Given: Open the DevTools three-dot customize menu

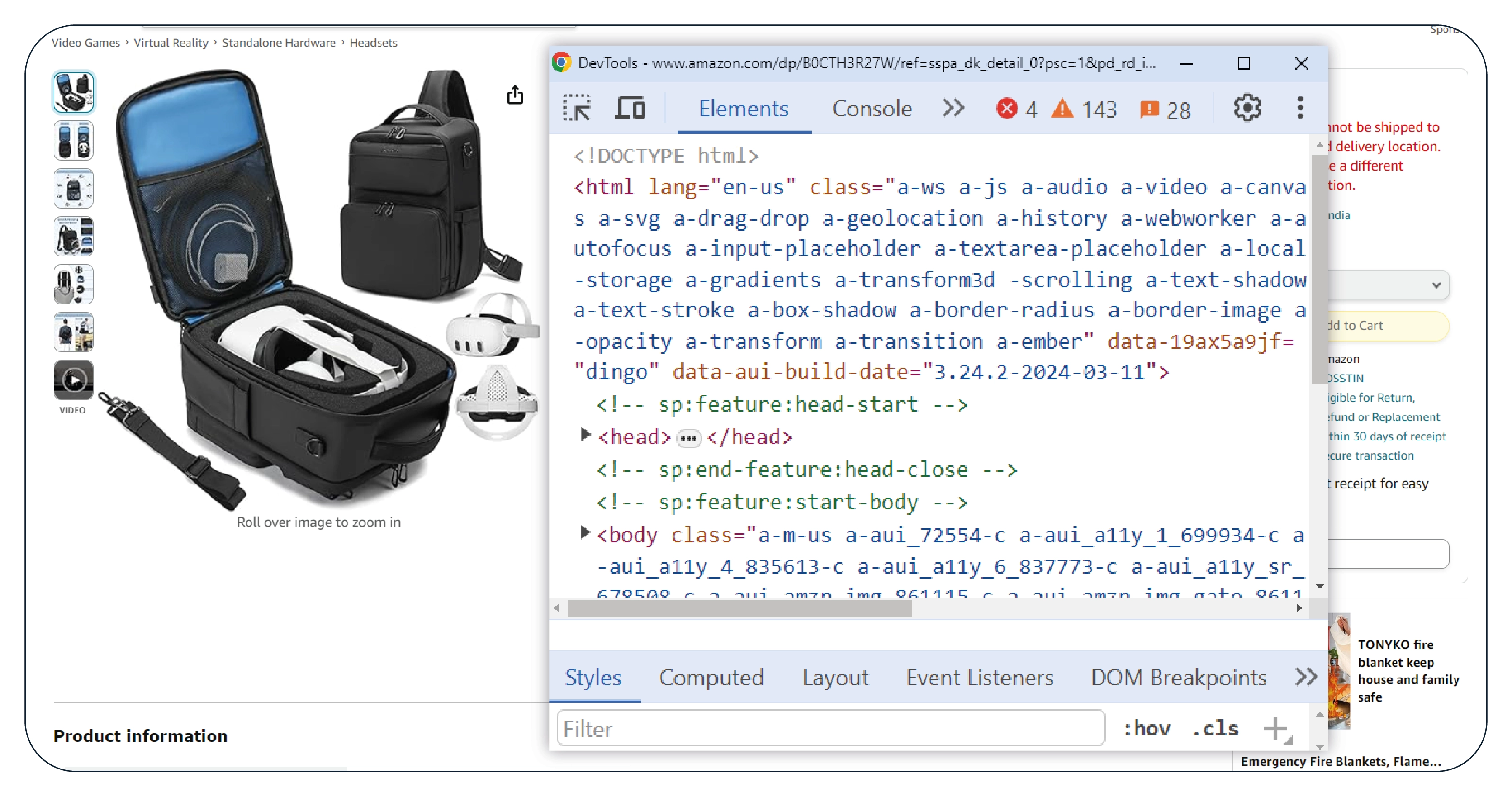Looking at the screenshot, I should click(x=1300, y=109).
